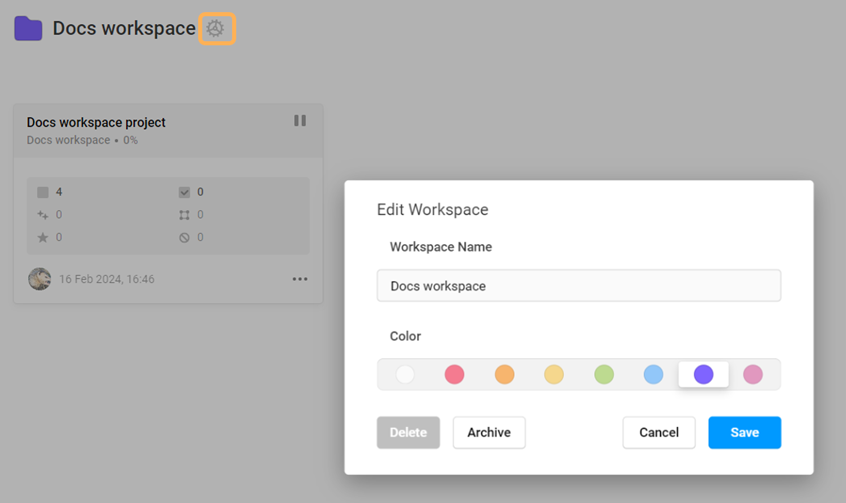Pick the green workspace color
This screenshot has height=503, width=846.
click(604, 375)
